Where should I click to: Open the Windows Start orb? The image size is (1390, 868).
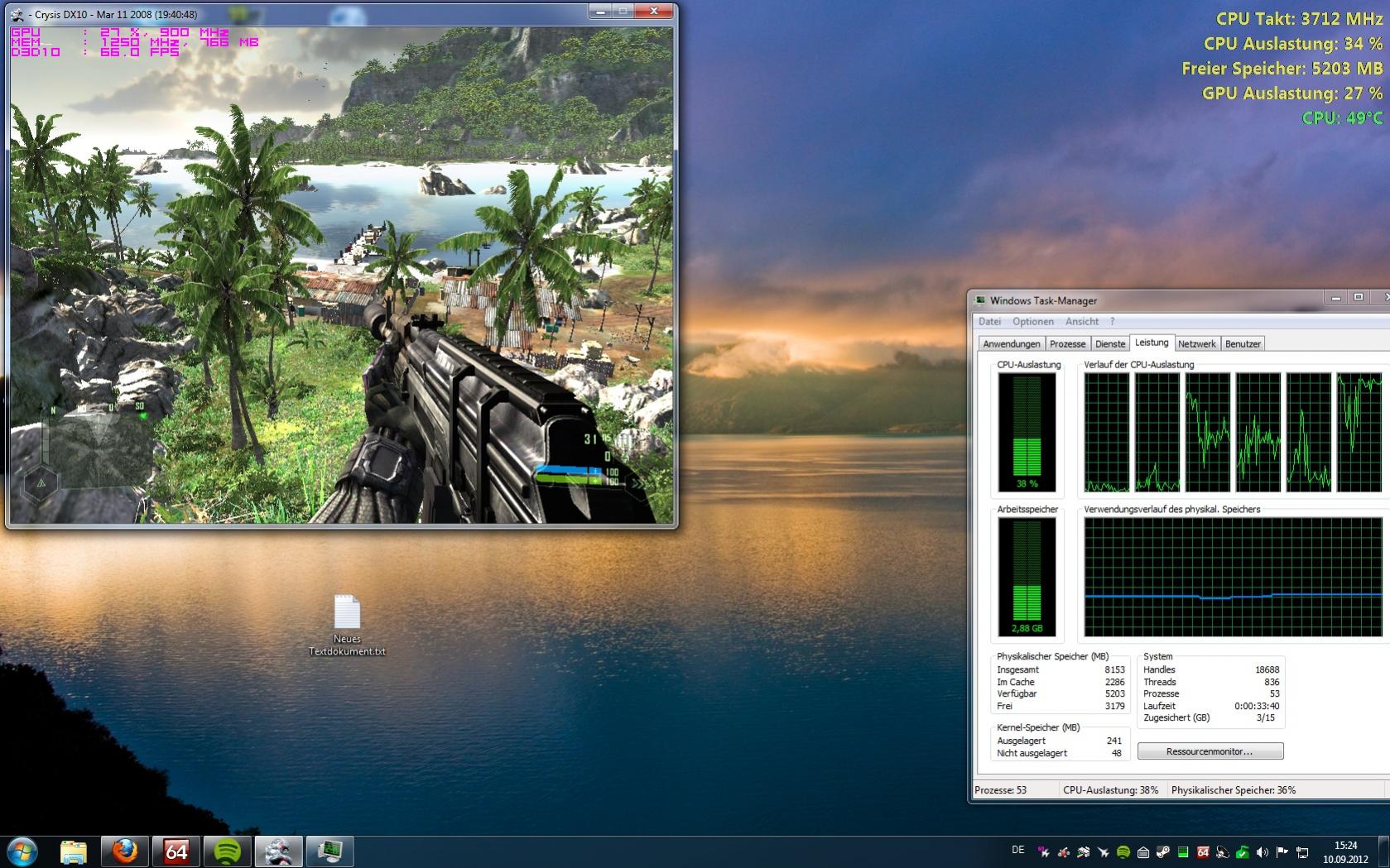22,851
